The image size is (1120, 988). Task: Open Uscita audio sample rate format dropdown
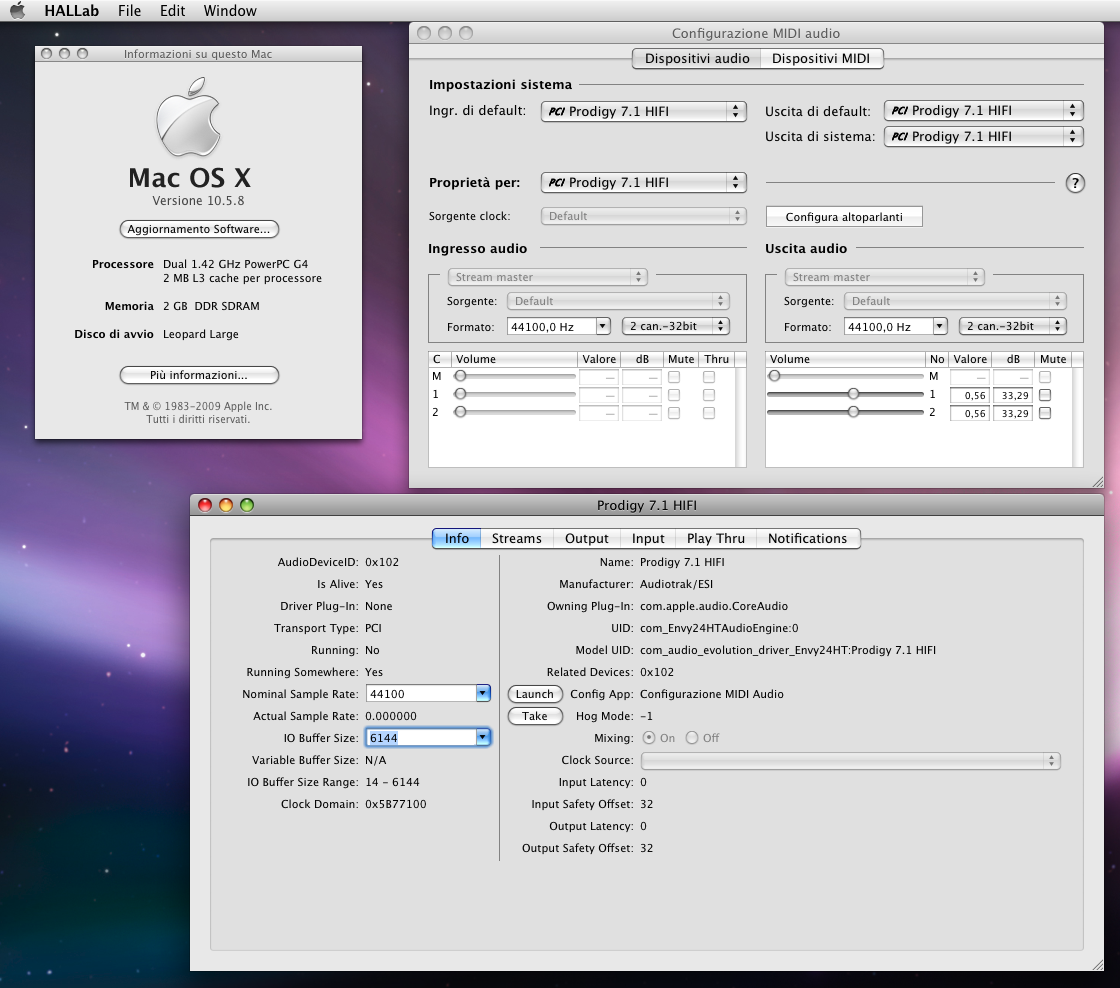point(940,326)
